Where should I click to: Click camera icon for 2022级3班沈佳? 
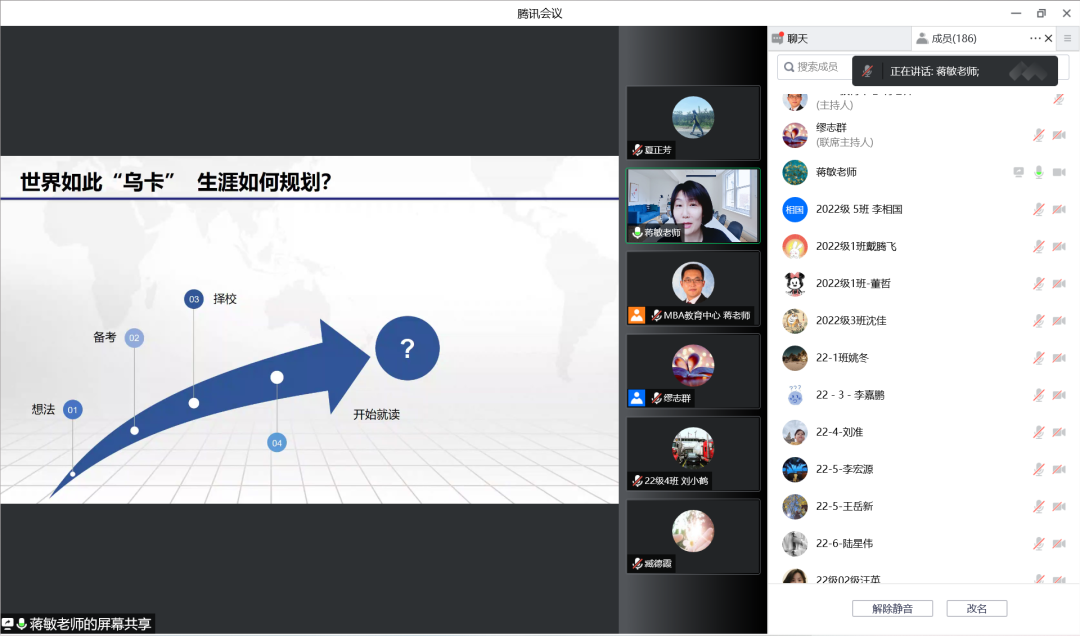pos(1059,320)
